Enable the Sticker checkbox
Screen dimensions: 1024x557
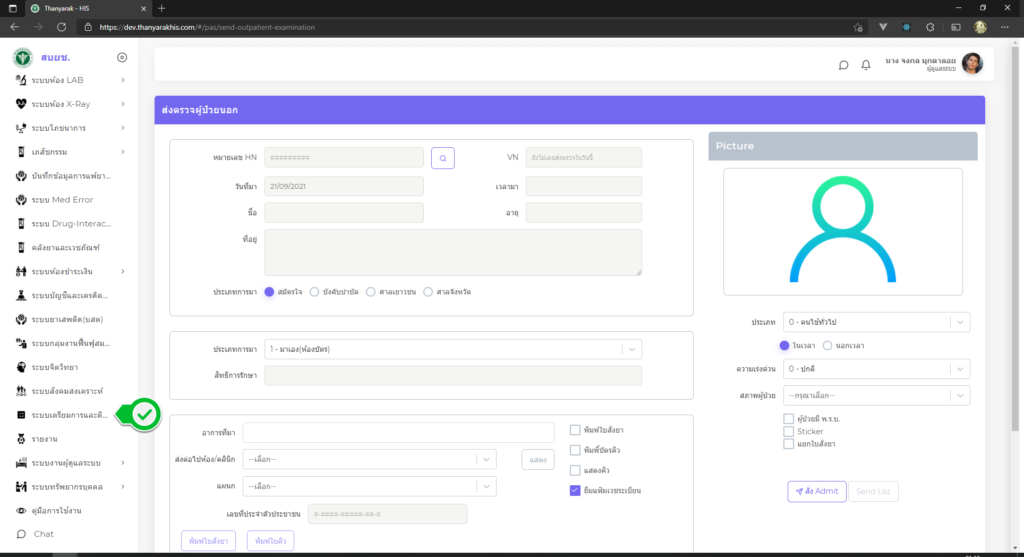tap(789, 431)
